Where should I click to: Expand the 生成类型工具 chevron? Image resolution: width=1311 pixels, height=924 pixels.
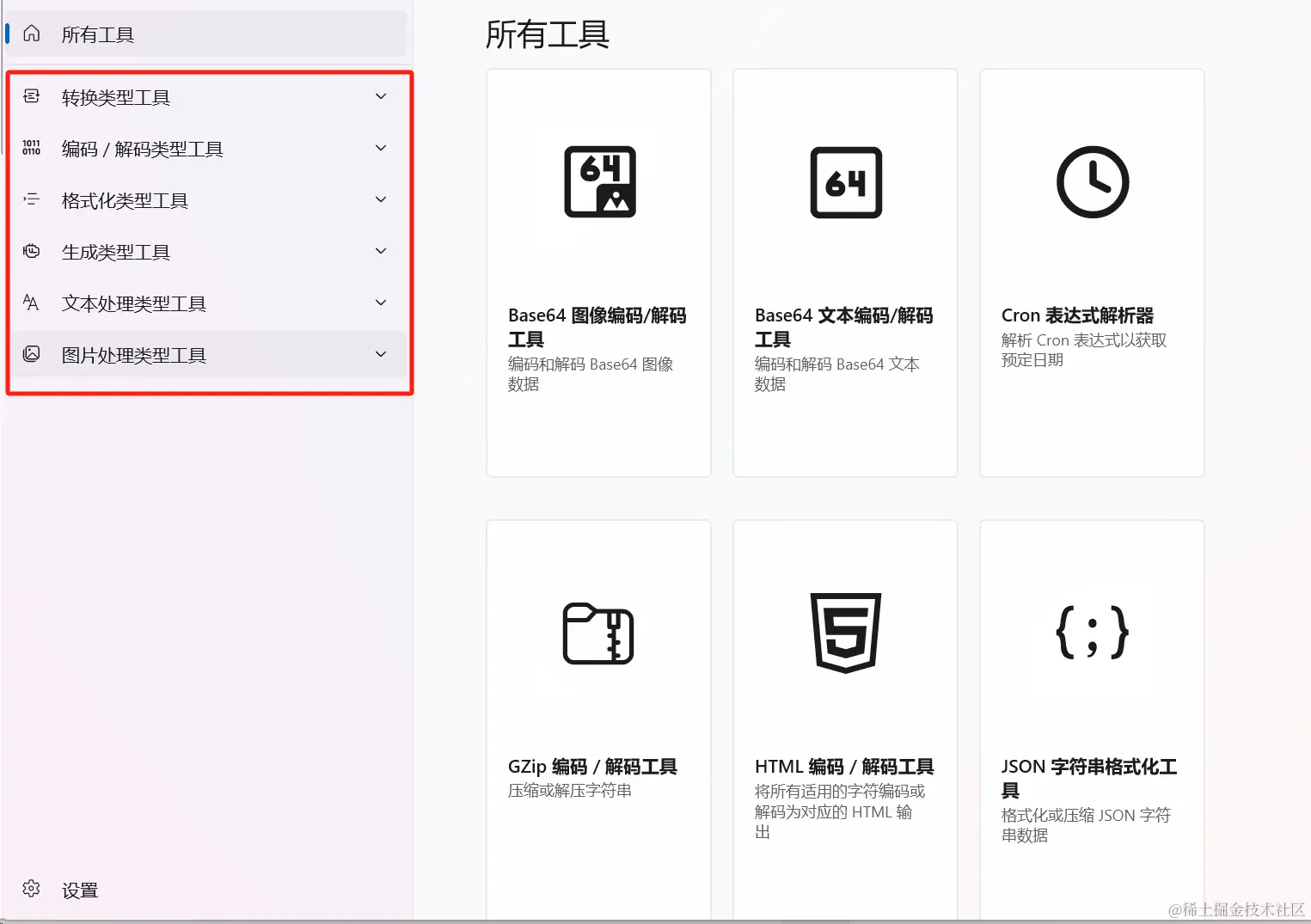pos(380,251)
